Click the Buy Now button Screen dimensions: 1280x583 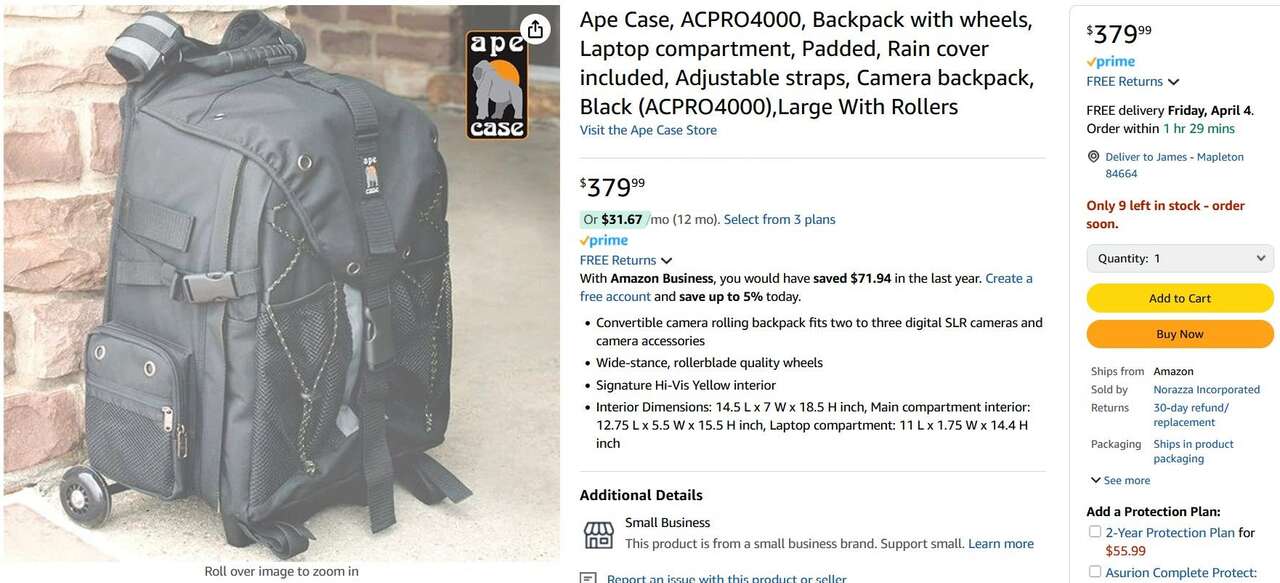[x=1180, y=334]
